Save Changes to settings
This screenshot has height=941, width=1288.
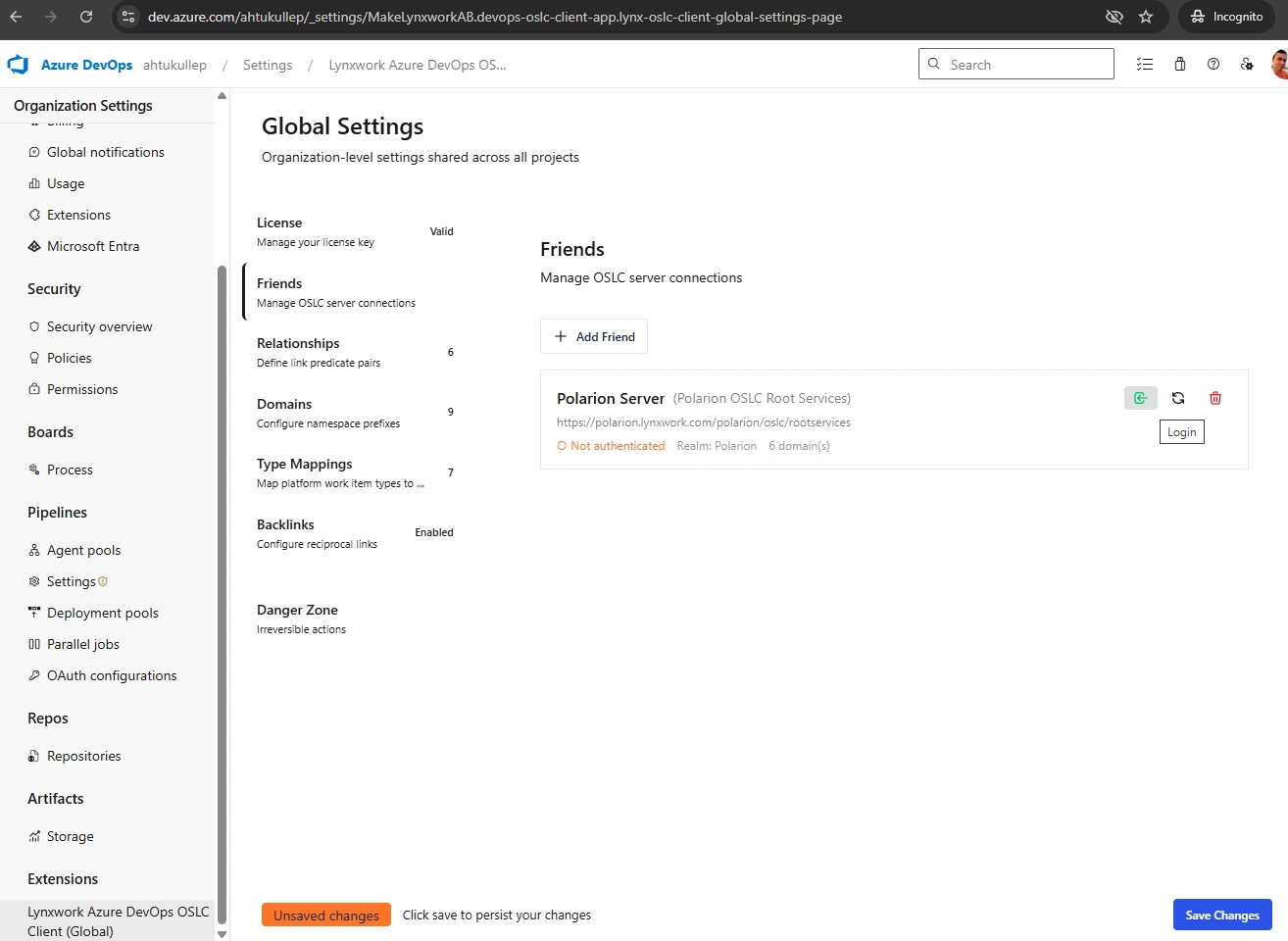click(1222, 915)
